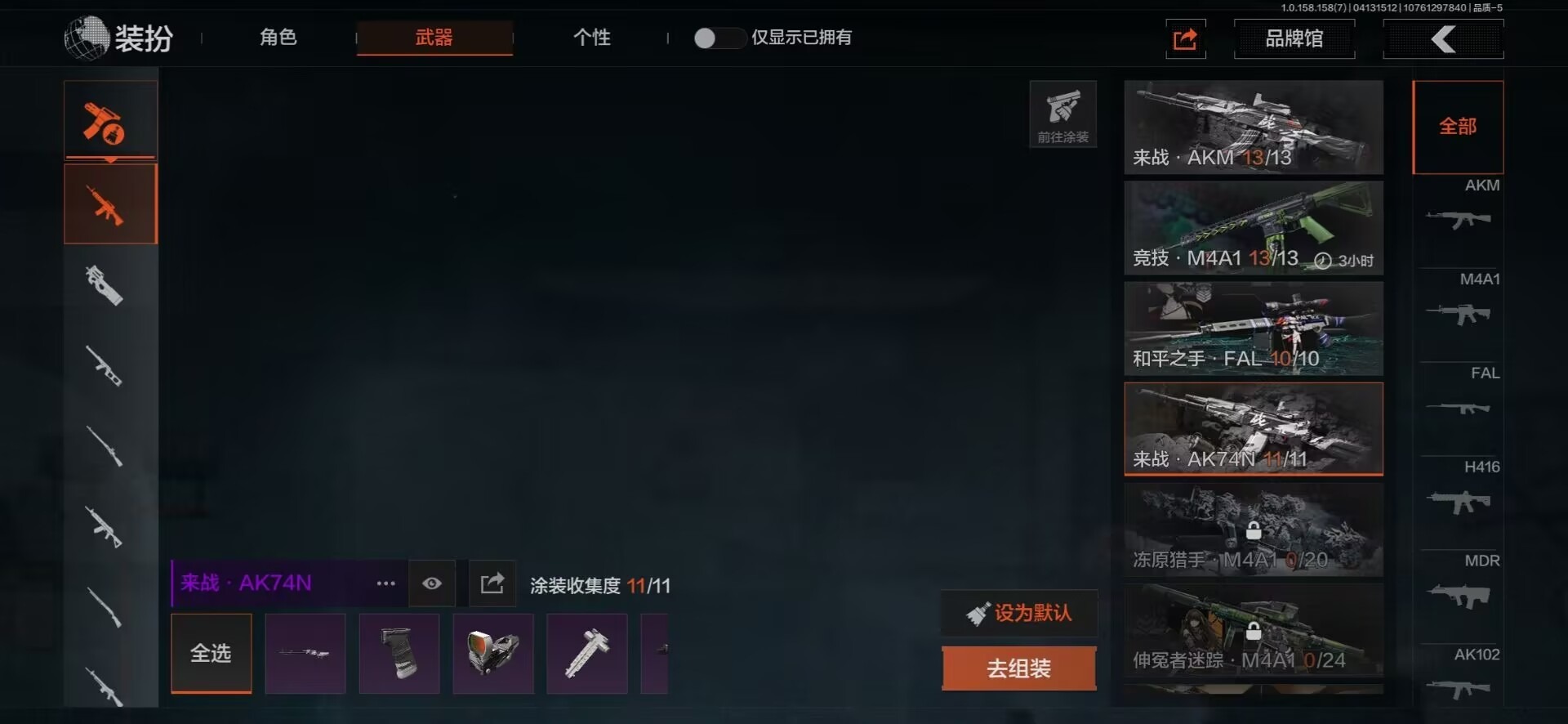
Task: Share the 来战·AK74N skin set
Action: tap(492, 583)
